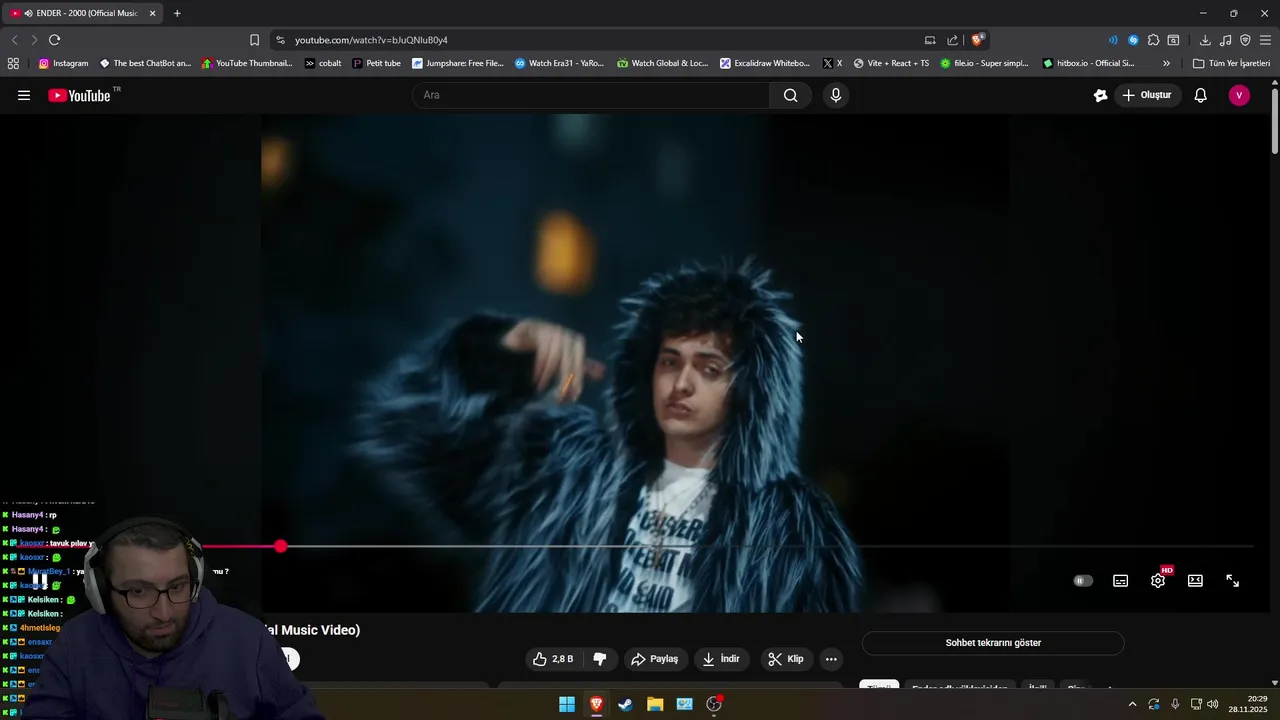Click the İndir download button
This screenshot has width=1280, height=720.
pos(721,659)
